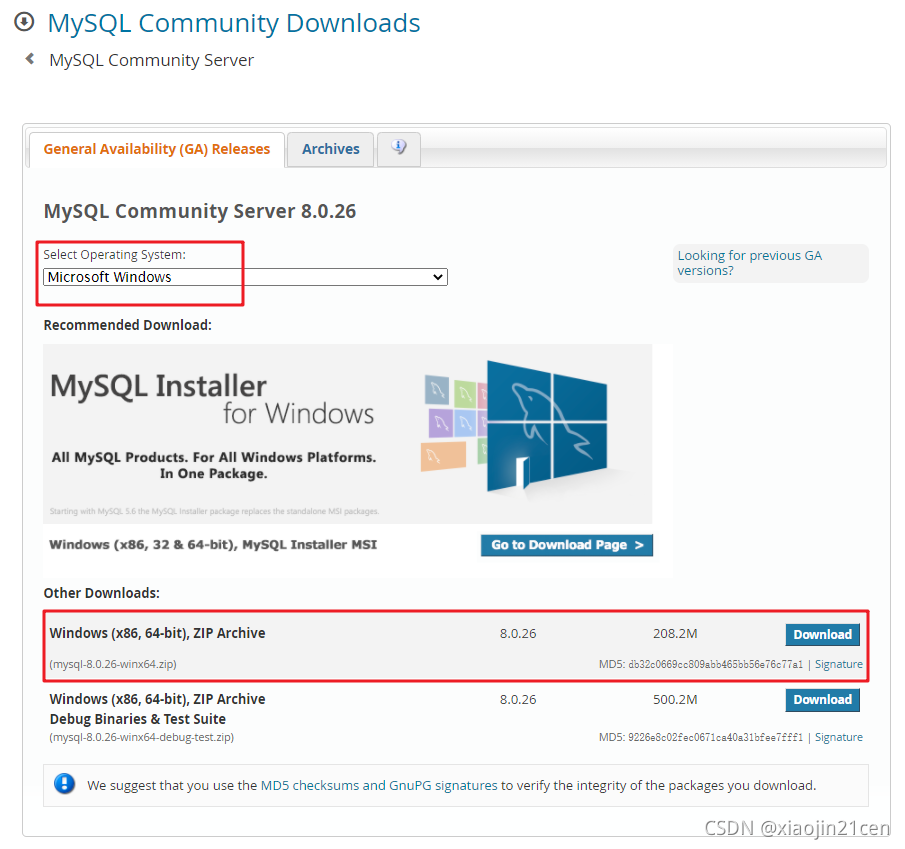Switch to General Availability (GA) Releases tab

(157, 149)
